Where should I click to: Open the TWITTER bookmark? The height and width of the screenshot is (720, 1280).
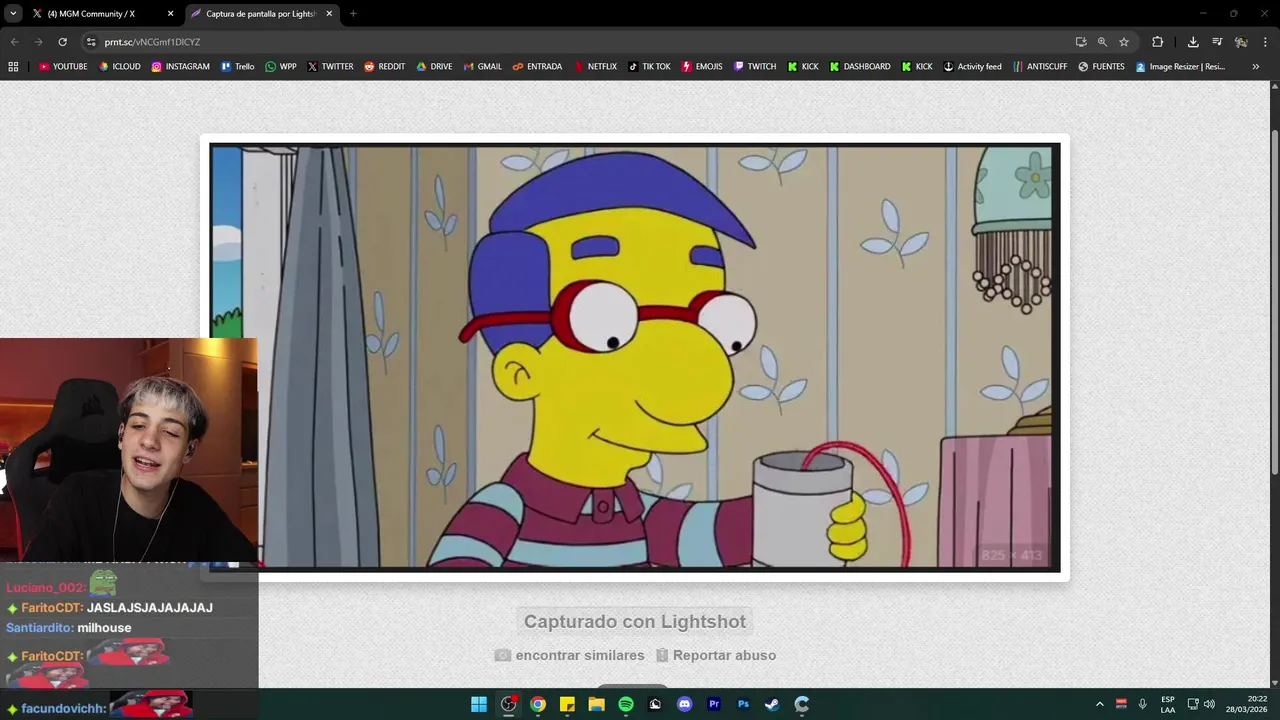click(x=330, y=67)
